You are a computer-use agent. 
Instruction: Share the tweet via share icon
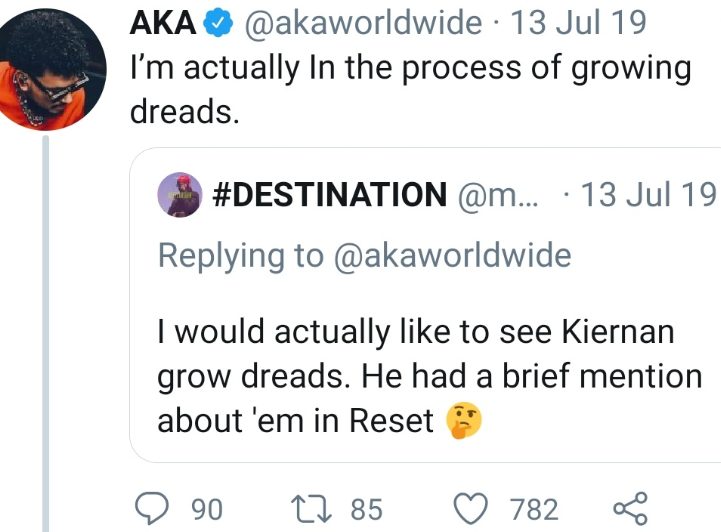pyautogui.click(x=631, y=509)
